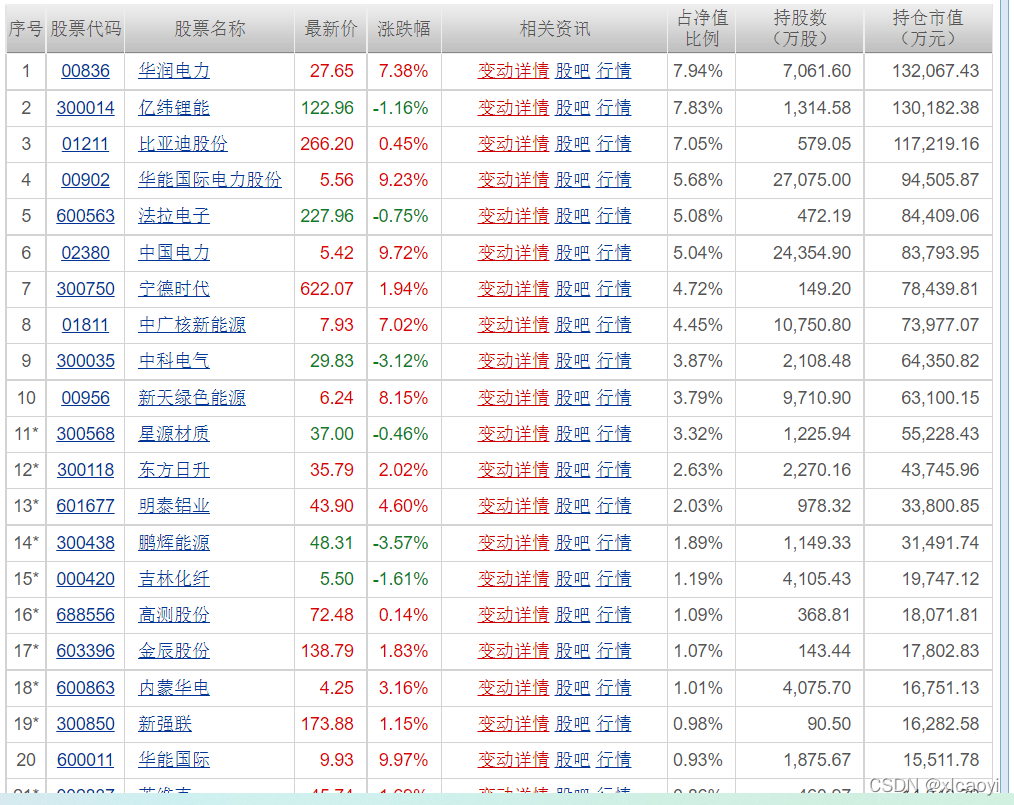The width and height of the screenshot is (1014, 805).
Task: Open stock code link 600863
Action: click(85, 688)
